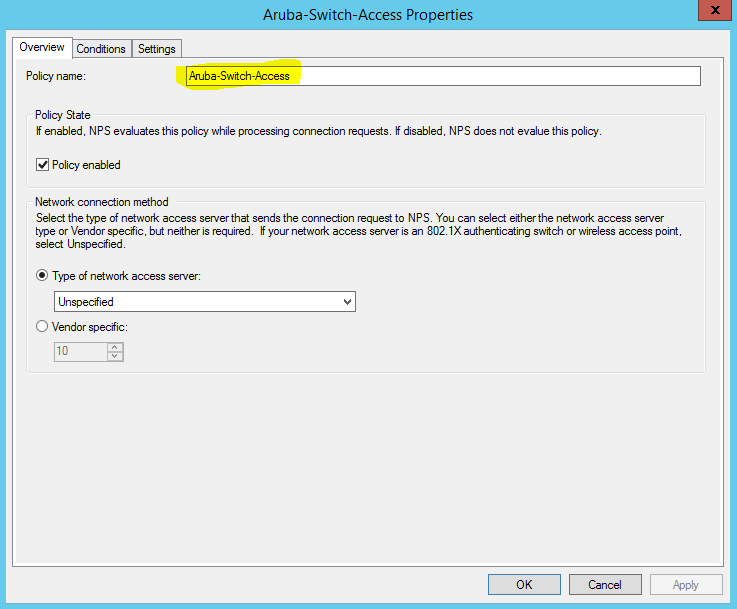
Task: Increase vendor specific number with up arrow
Action: (x=115, y=347)
